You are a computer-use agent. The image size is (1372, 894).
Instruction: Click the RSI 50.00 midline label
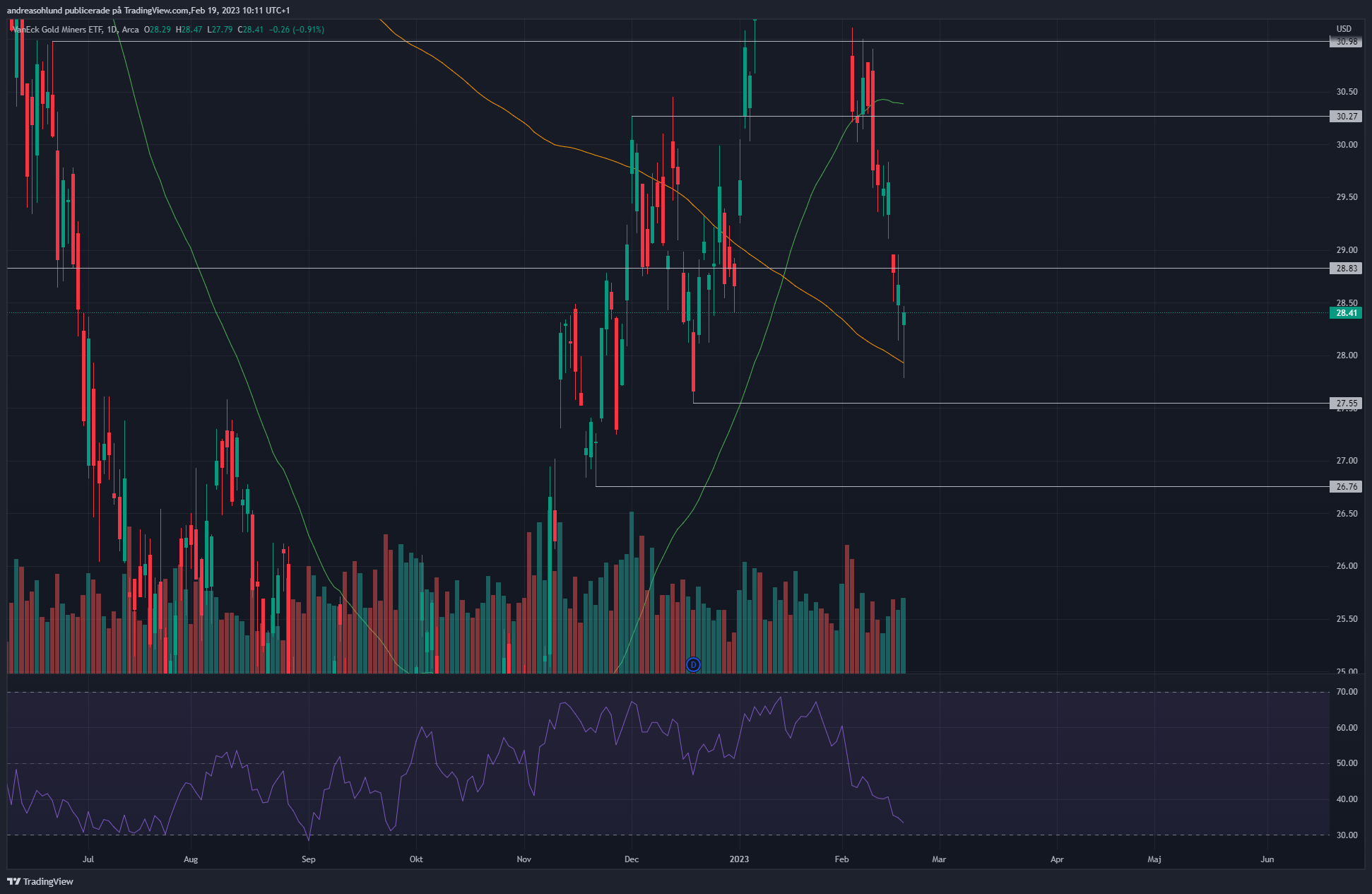point(1347,763)
